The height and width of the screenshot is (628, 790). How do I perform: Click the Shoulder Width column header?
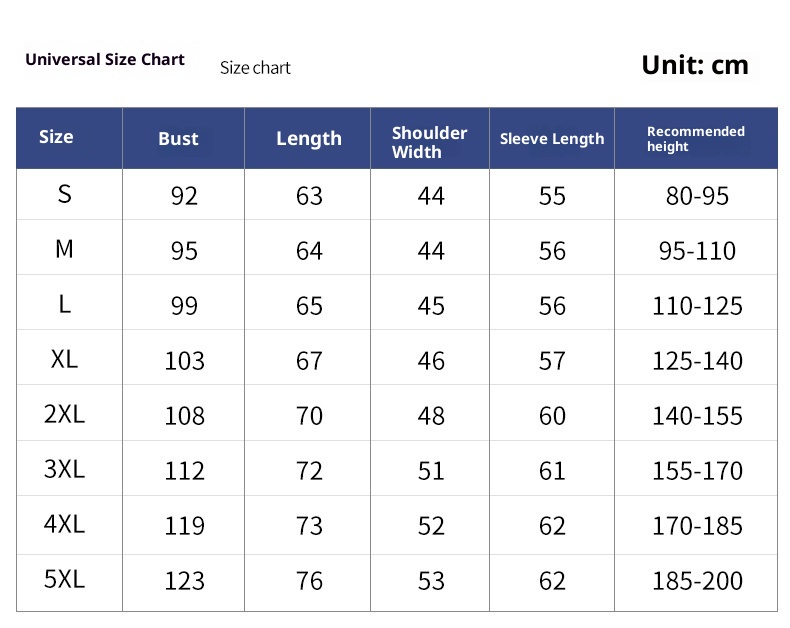429,142
